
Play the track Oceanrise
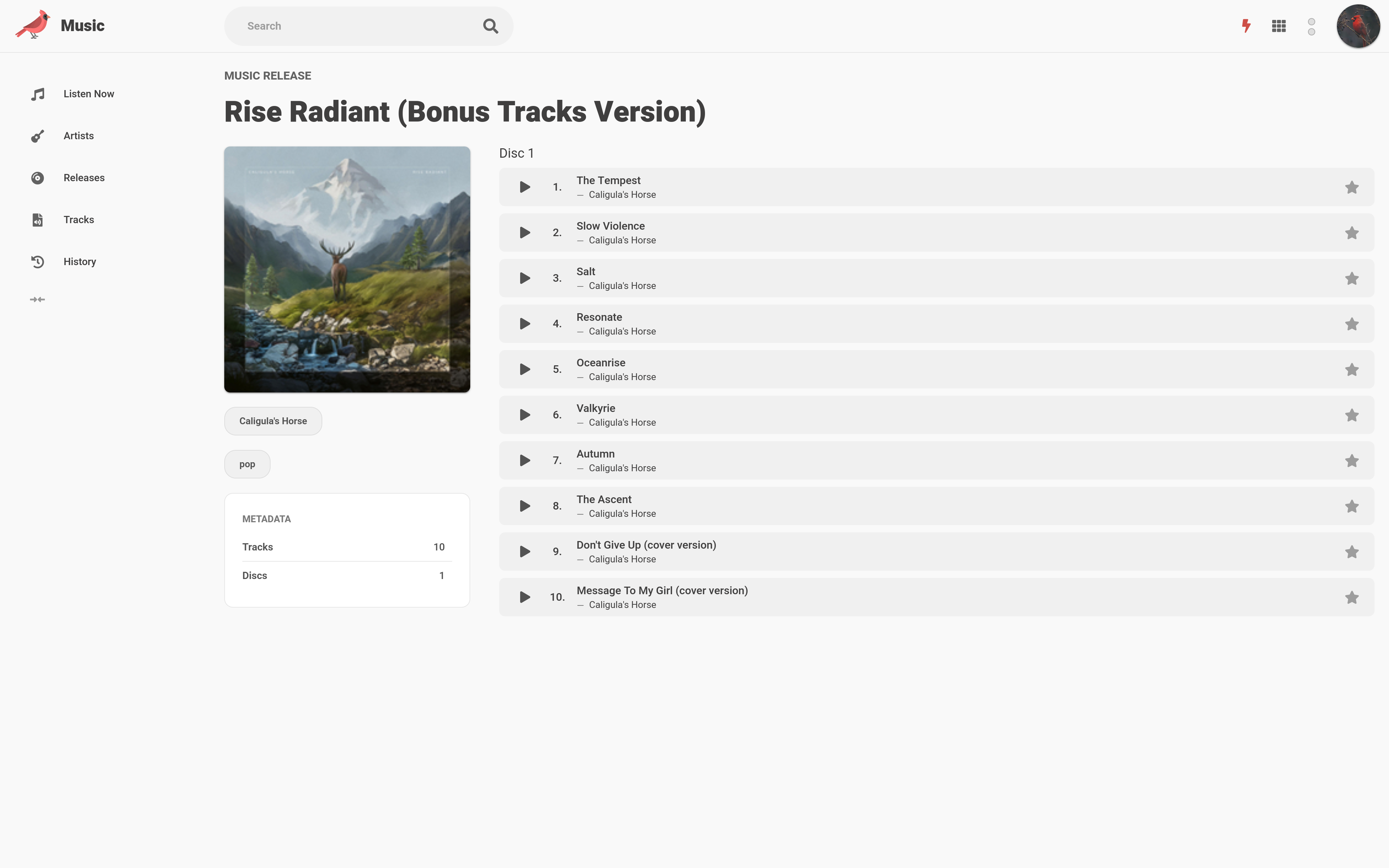pos(524,370)
